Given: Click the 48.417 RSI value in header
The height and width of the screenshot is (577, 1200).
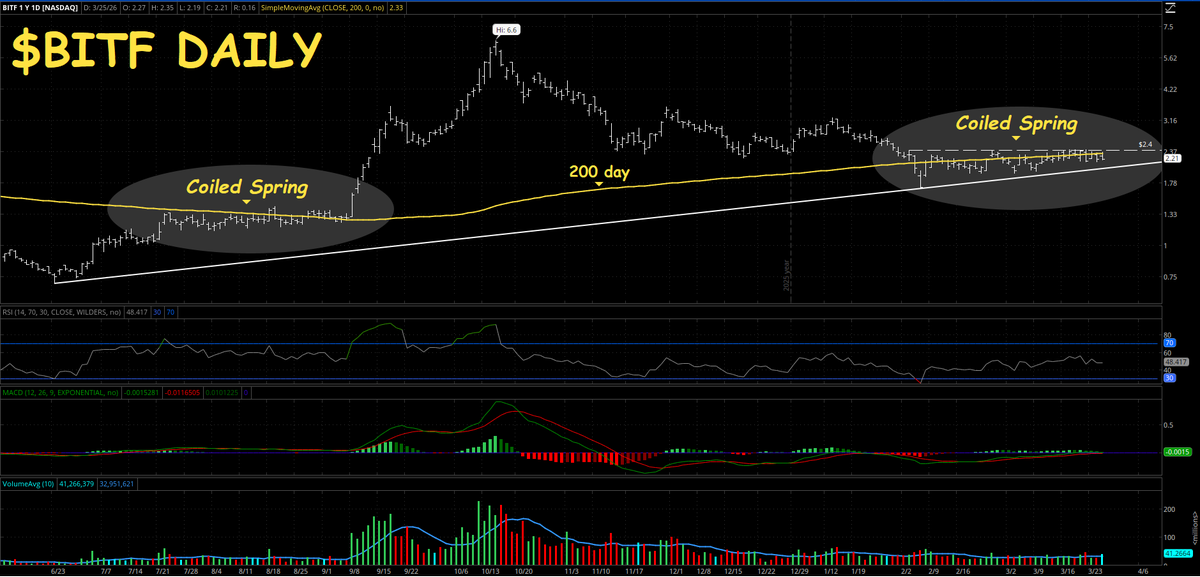Looking at the screenshot, I should (137, 312).
